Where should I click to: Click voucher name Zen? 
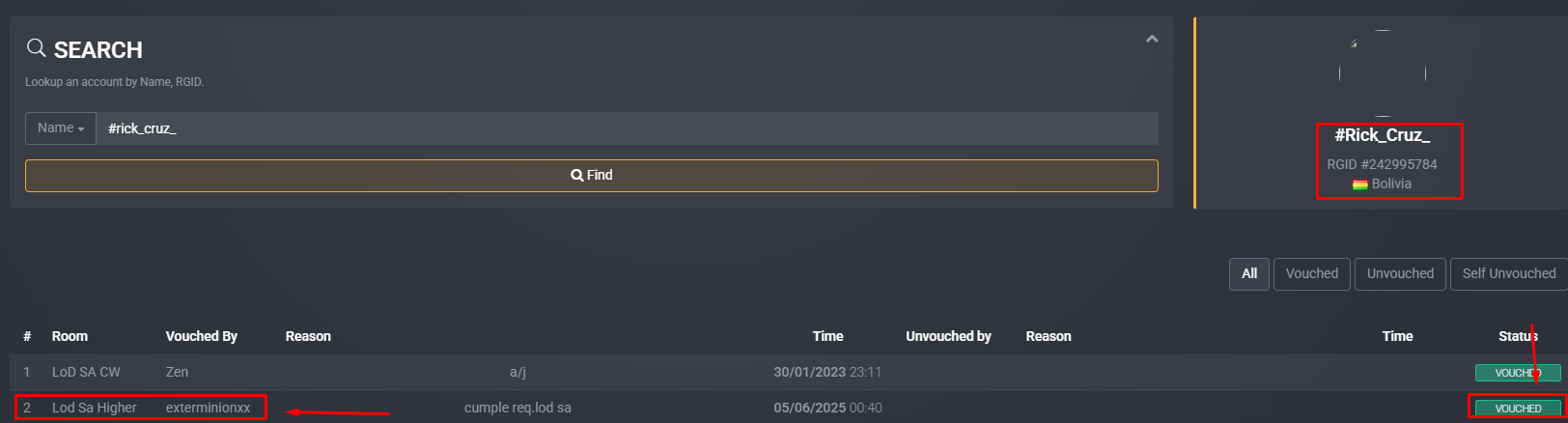(x=177, y=372)
